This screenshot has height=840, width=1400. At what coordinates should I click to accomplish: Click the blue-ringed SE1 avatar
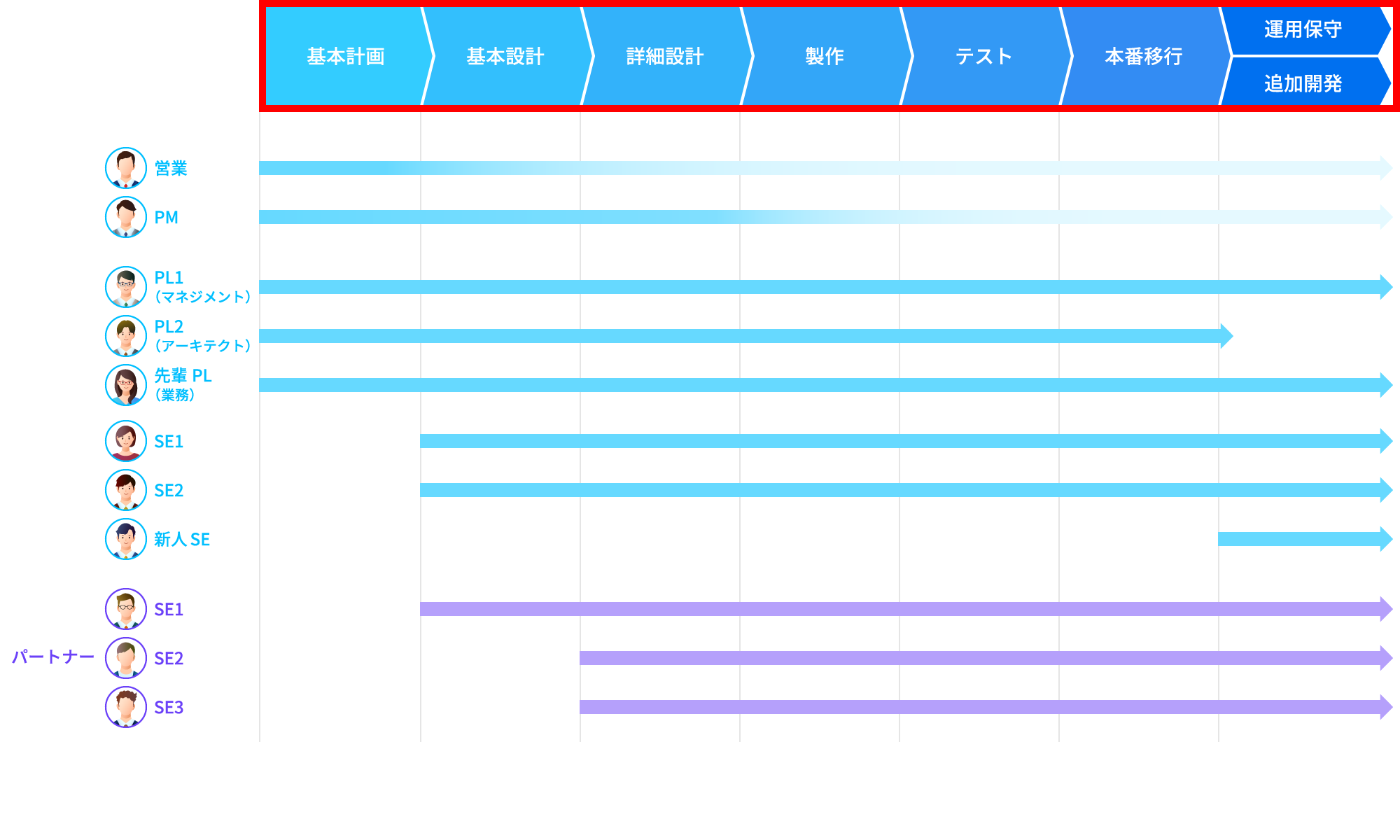coord(126,441)
